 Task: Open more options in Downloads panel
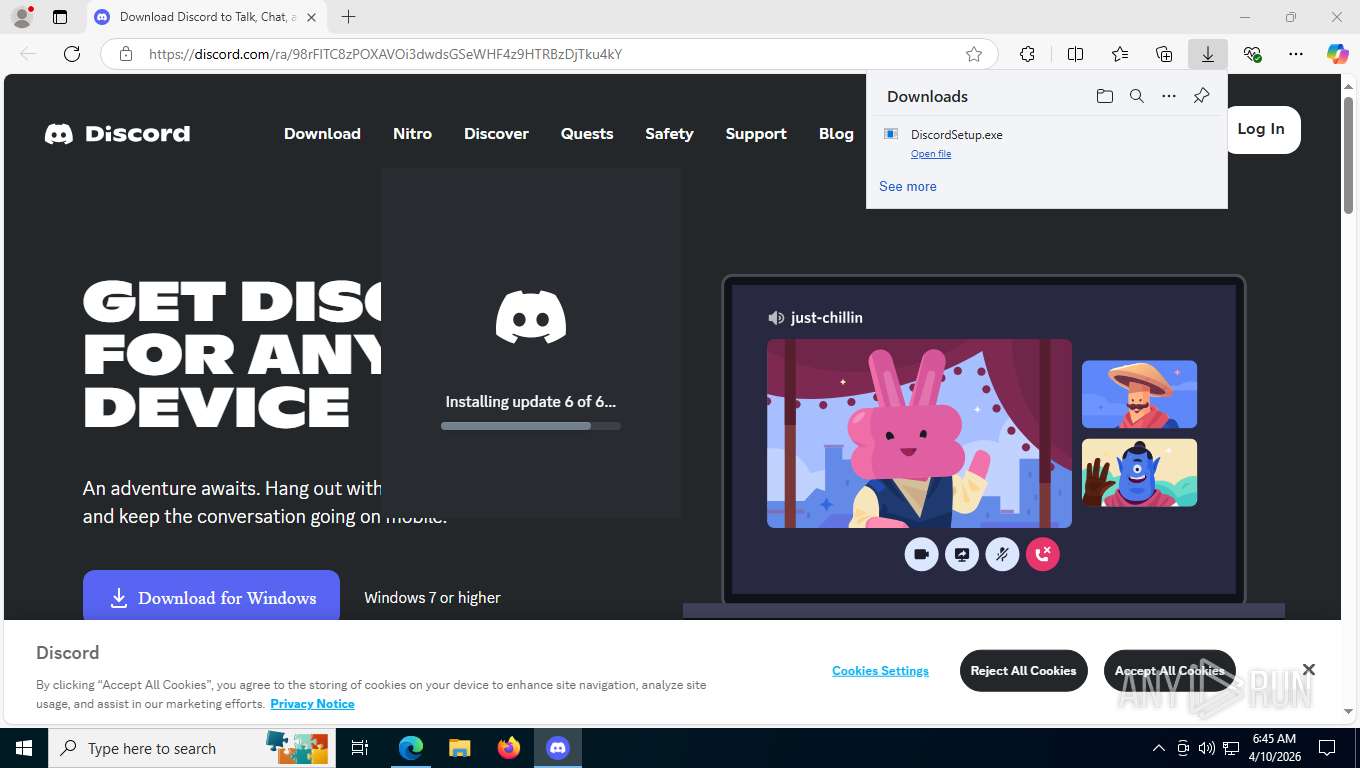(1169, 96)
